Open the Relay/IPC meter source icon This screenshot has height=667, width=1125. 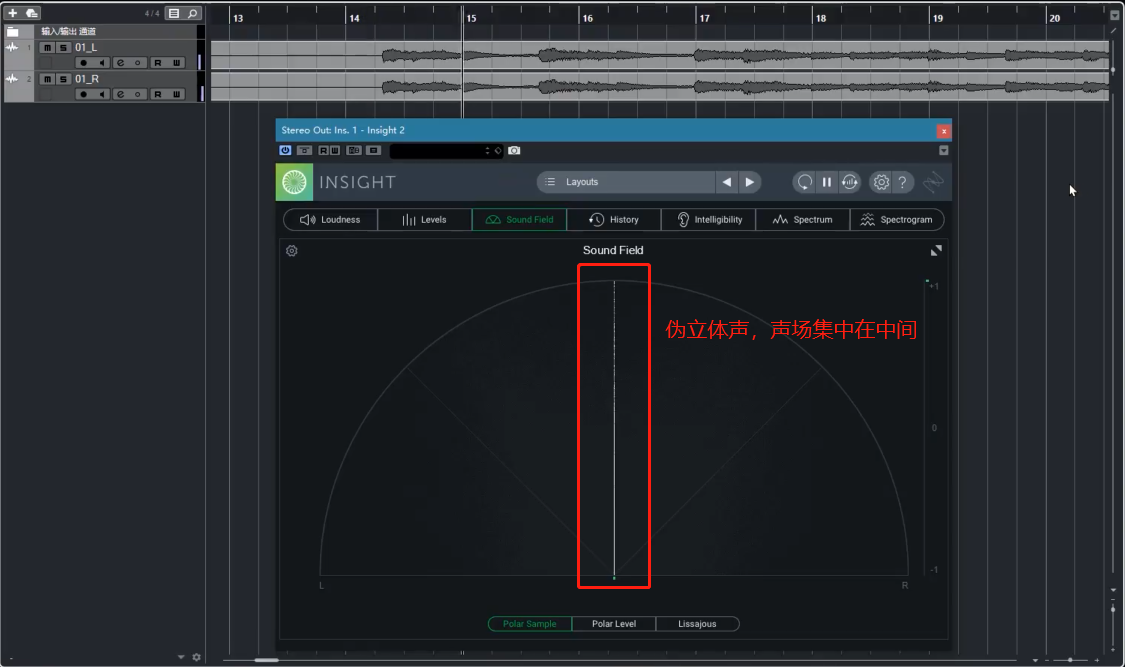[x=849, y=182]
